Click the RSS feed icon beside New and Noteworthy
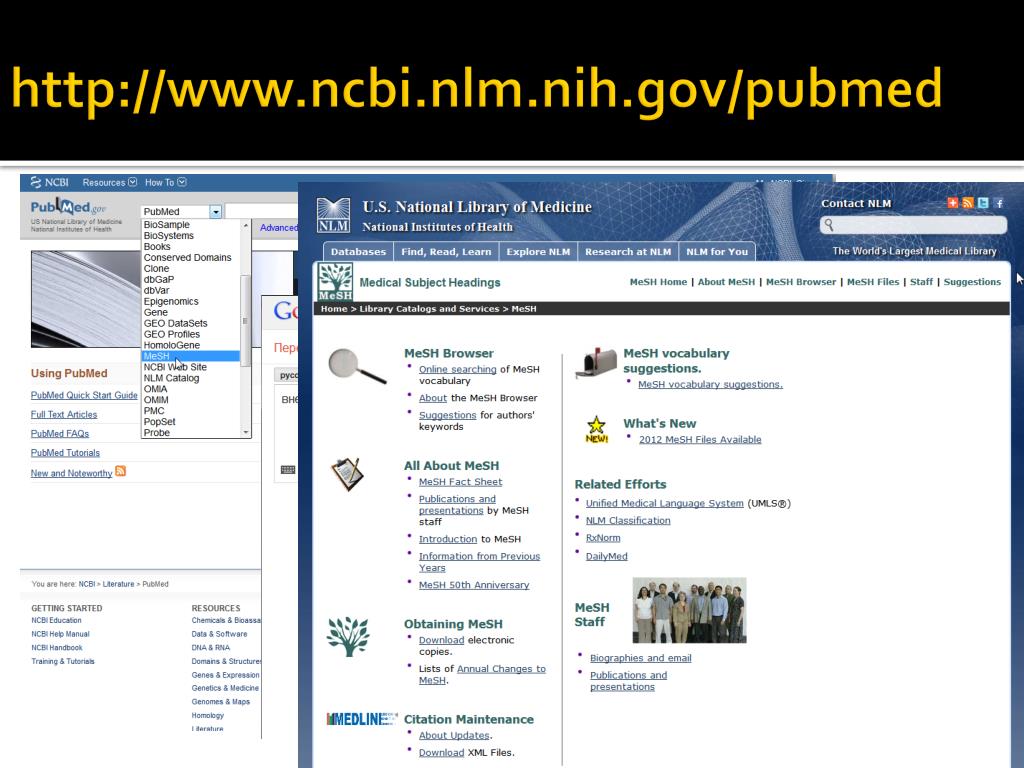 click(120, 471)
